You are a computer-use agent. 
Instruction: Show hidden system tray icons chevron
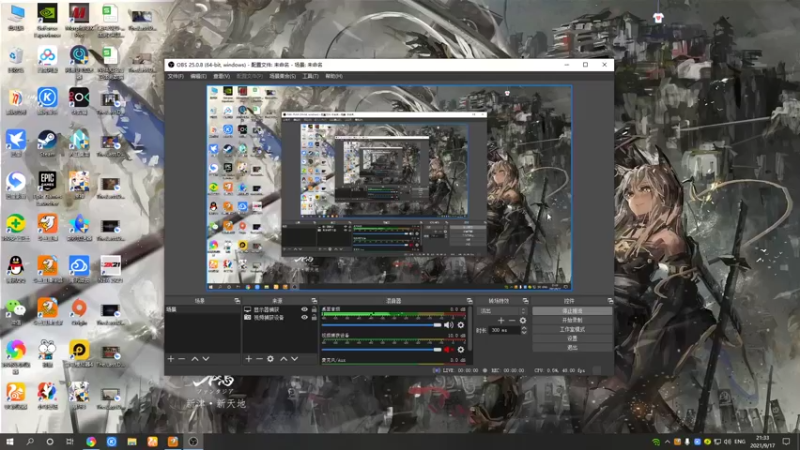click(x=667, y=441)
